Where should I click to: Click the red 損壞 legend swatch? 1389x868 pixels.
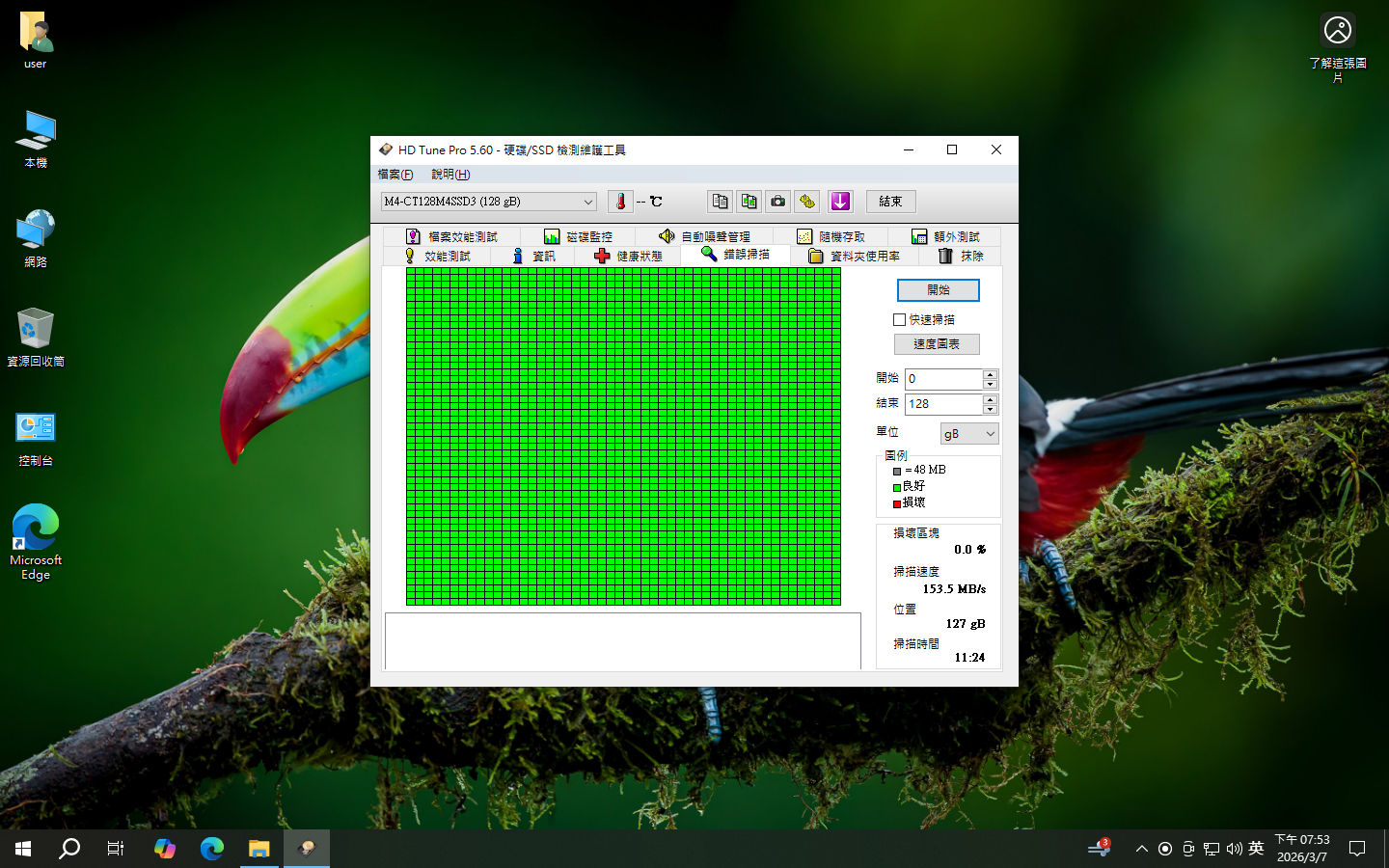click(x=897, y=503)
